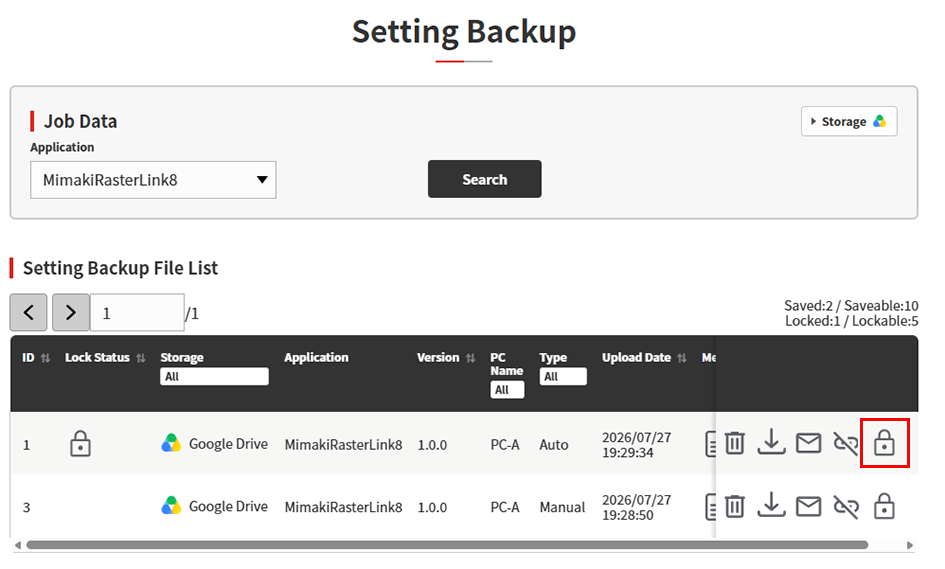Screen dimensions: 945x569
Task: Click the broken-link icon in row ID 3
Action: point(846,506)
